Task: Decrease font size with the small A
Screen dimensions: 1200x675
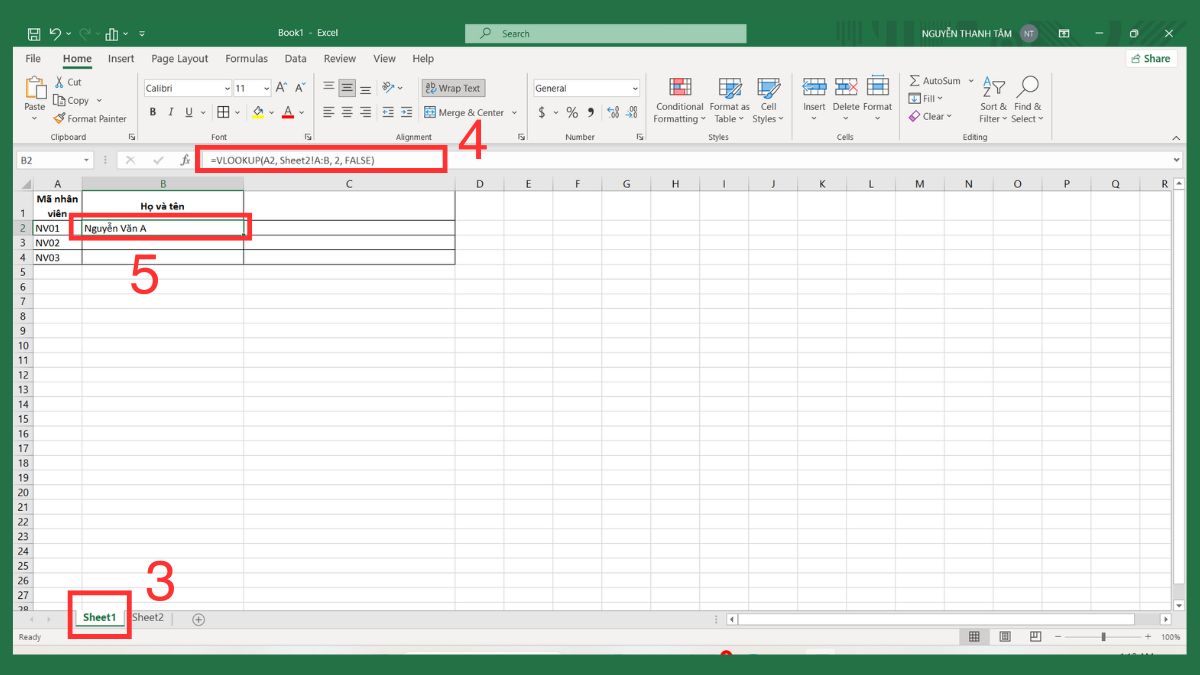Action: [x=300, y=88]
